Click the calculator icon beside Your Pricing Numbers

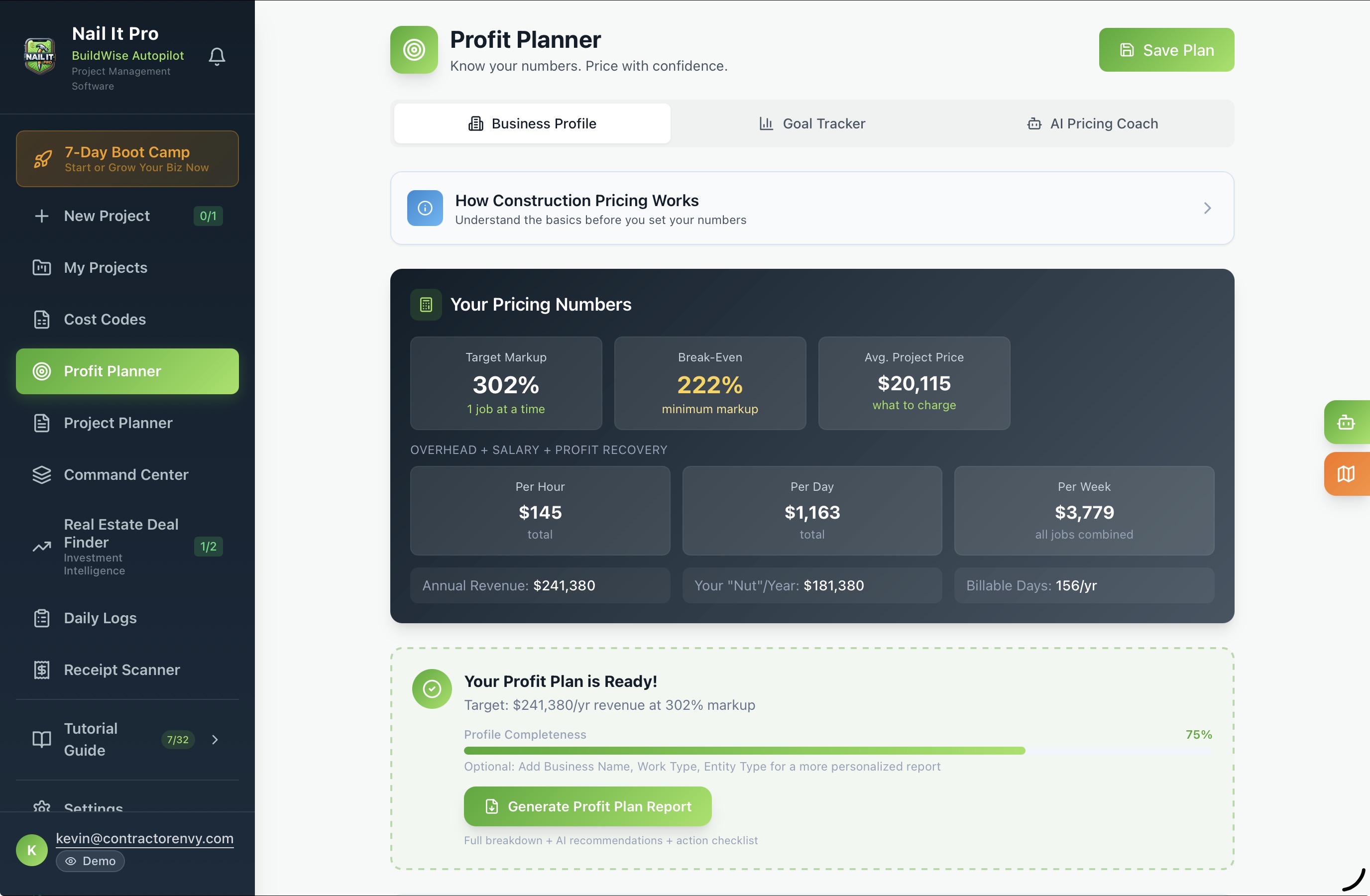tap(426, 305)
